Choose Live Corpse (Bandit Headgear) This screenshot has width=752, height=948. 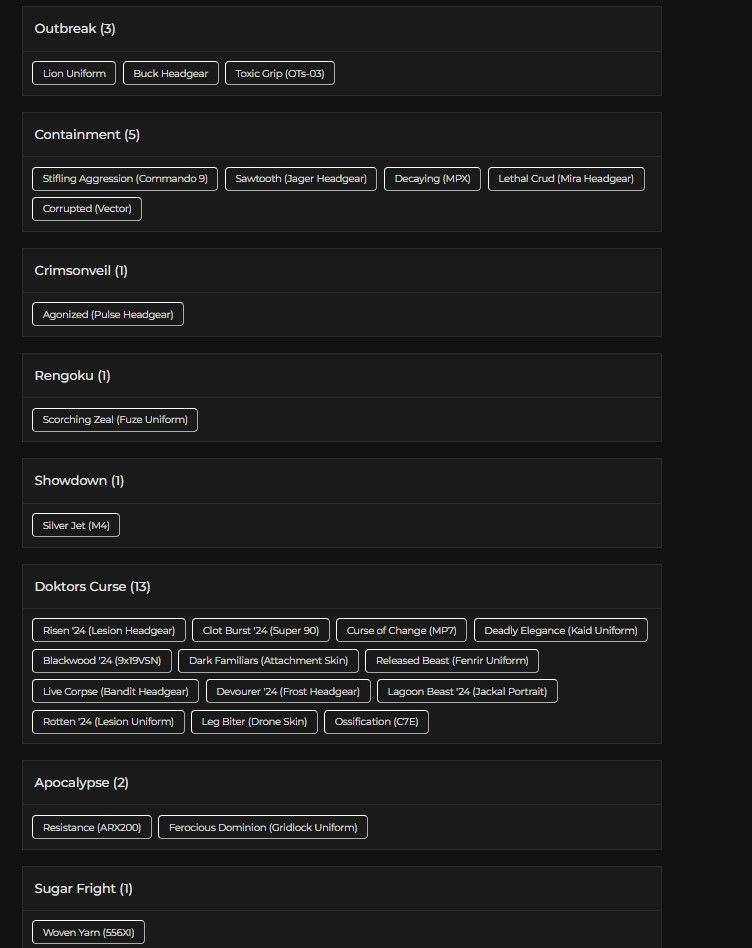[115, 691]
